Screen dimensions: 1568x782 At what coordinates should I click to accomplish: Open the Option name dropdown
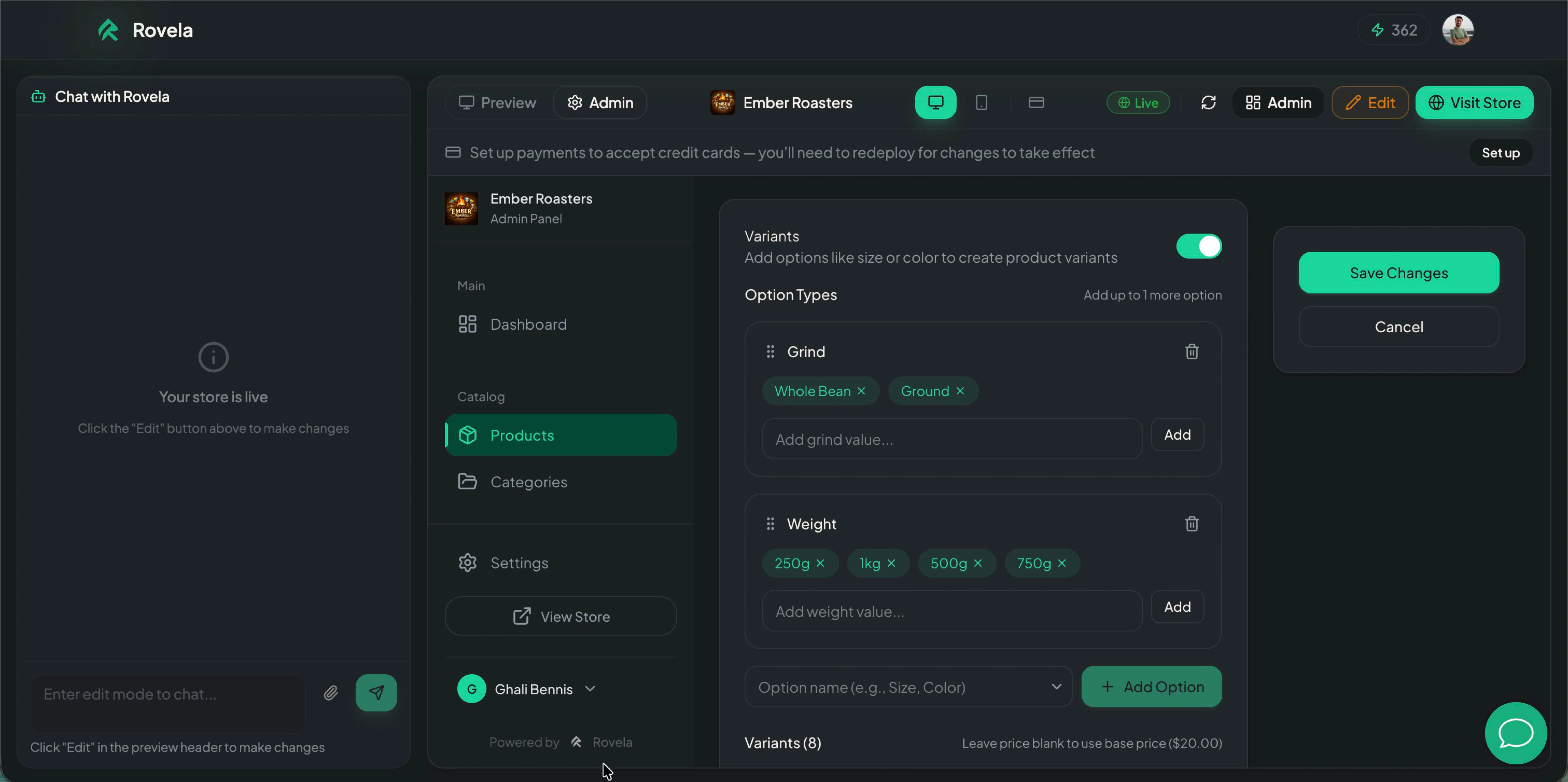click(908, 687)
